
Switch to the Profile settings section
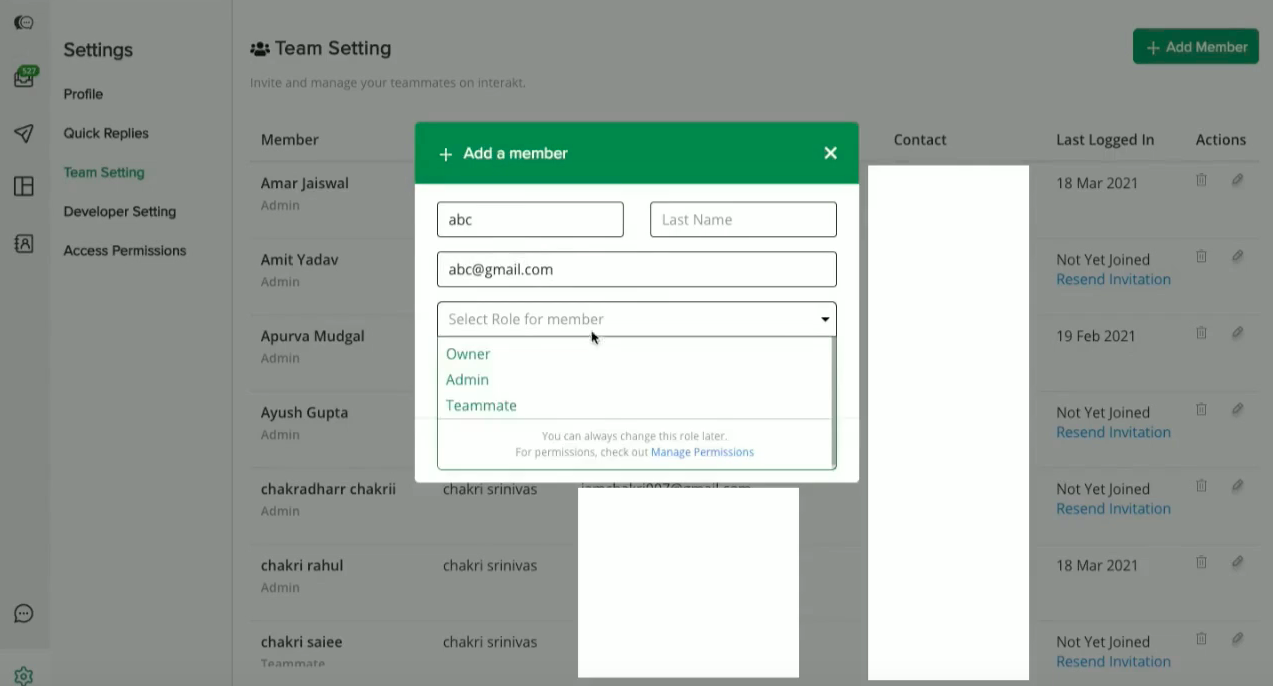(x=83, y=94)
